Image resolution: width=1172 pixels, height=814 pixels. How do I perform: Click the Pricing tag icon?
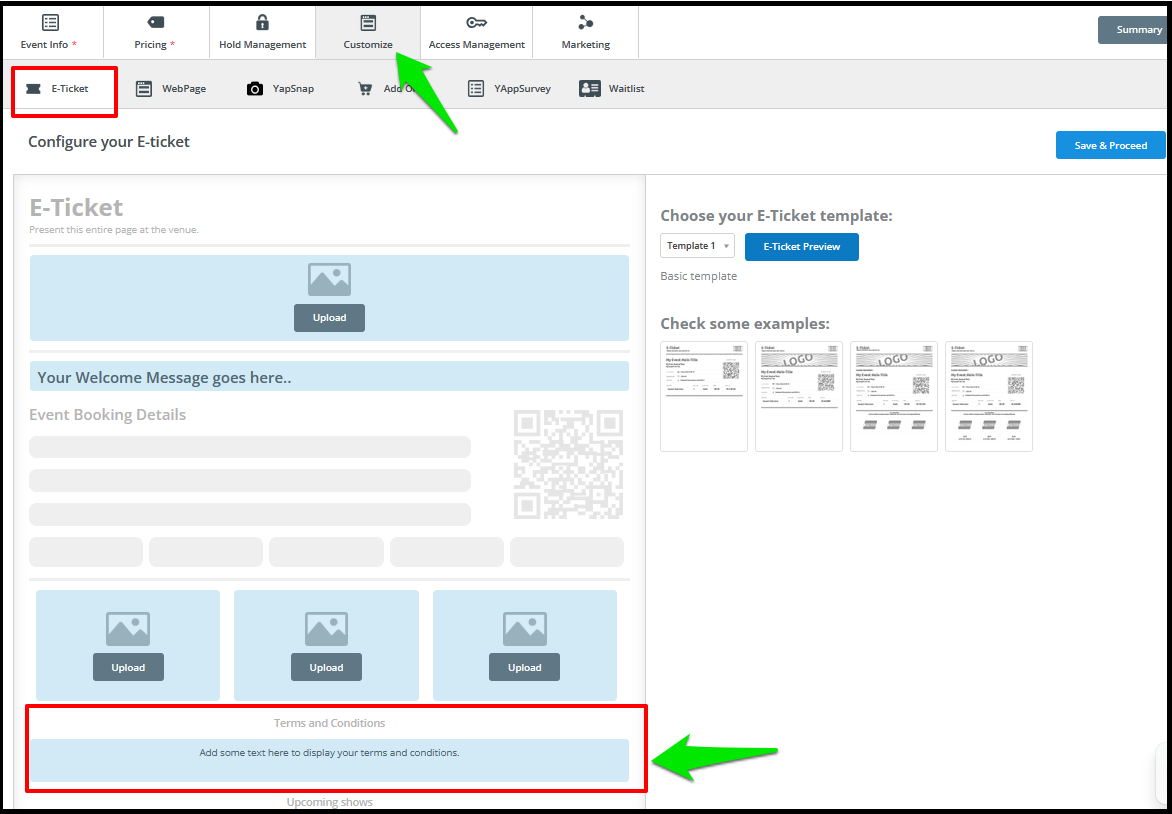click(155, 22)
